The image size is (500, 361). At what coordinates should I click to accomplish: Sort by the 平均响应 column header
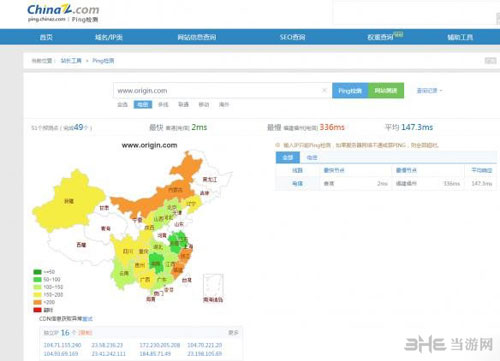tap(482, 170)
